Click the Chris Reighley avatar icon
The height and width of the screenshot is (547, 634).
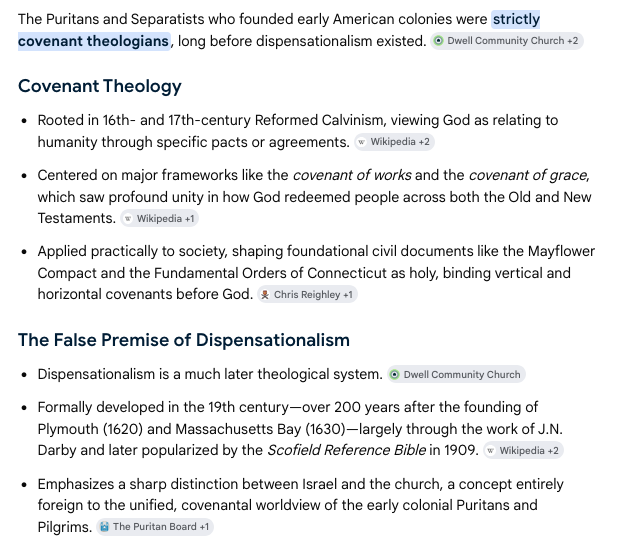pos(265,295)
